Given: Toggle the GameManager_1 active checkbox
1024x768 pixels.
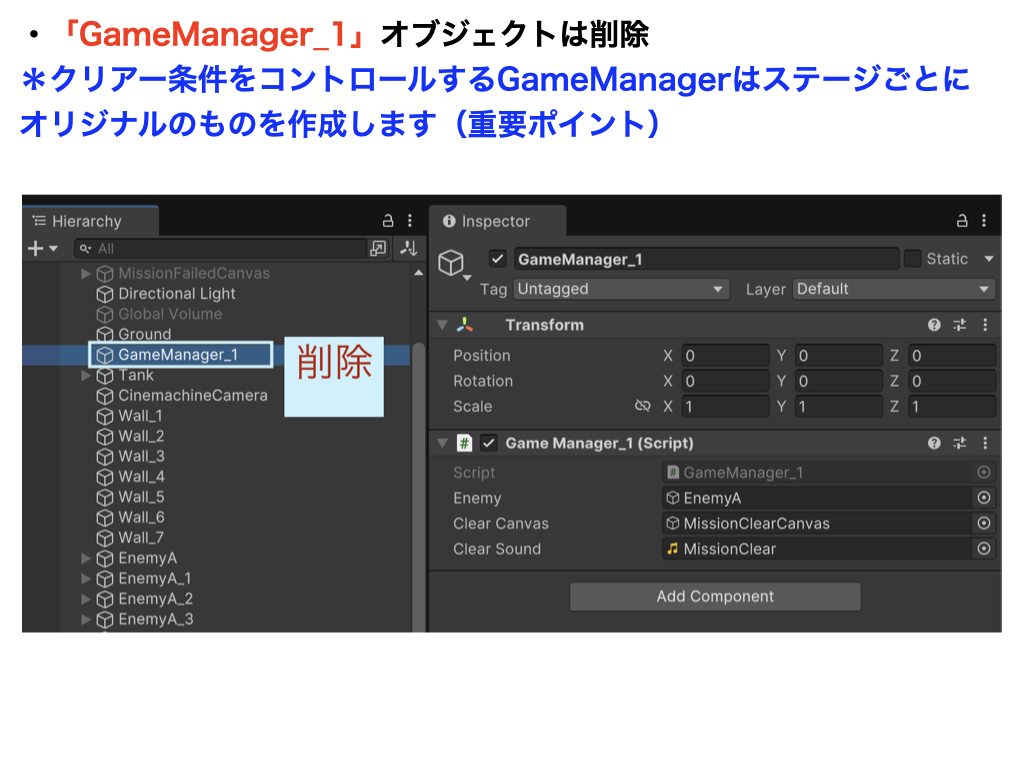Looking at the screenshot, I should click(x=497, y=259).
